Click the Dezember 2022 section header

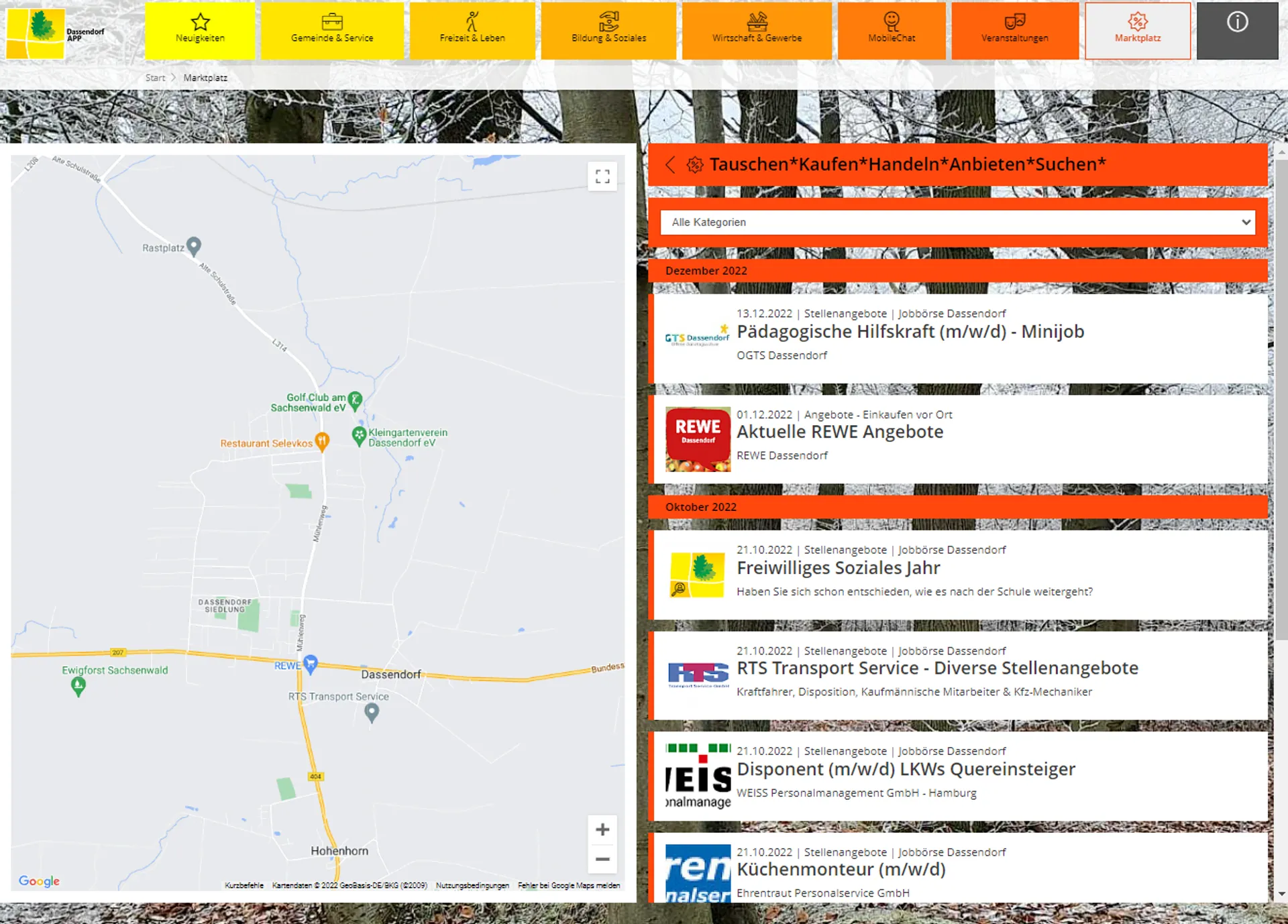pyautogui.click(x=958, y=271)
